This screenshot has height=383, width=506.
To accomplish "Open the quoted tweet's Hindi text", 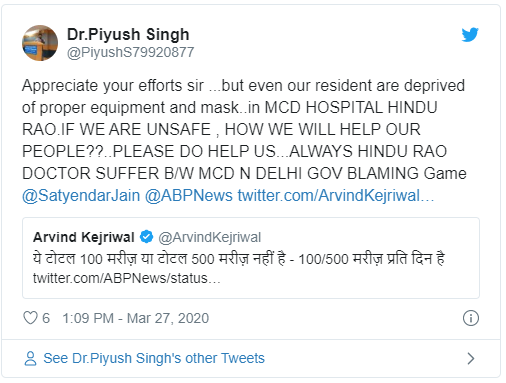I will pos(239,258).
